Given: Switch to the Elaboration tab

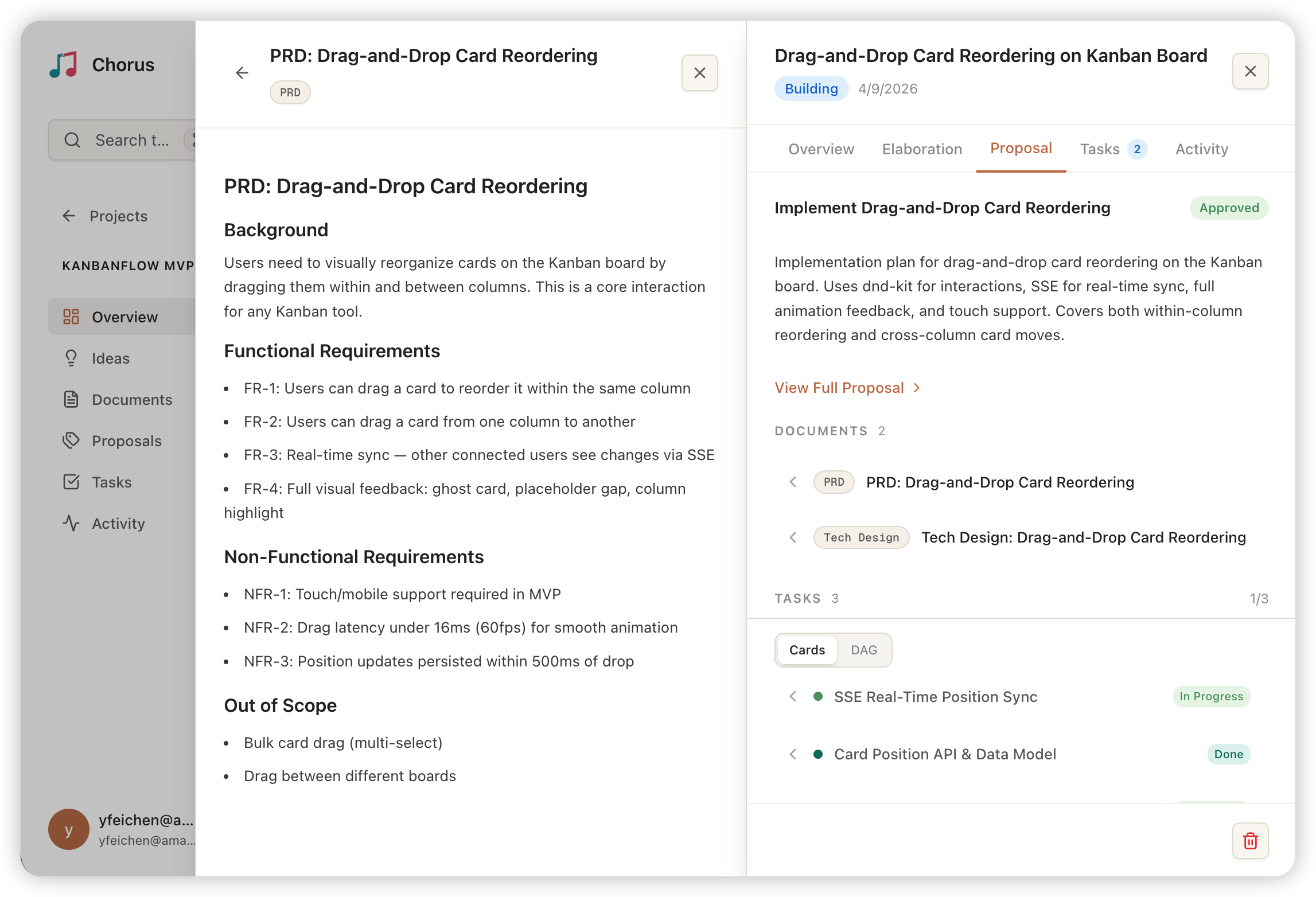Looking at the screenshot, I should (922, 149).
